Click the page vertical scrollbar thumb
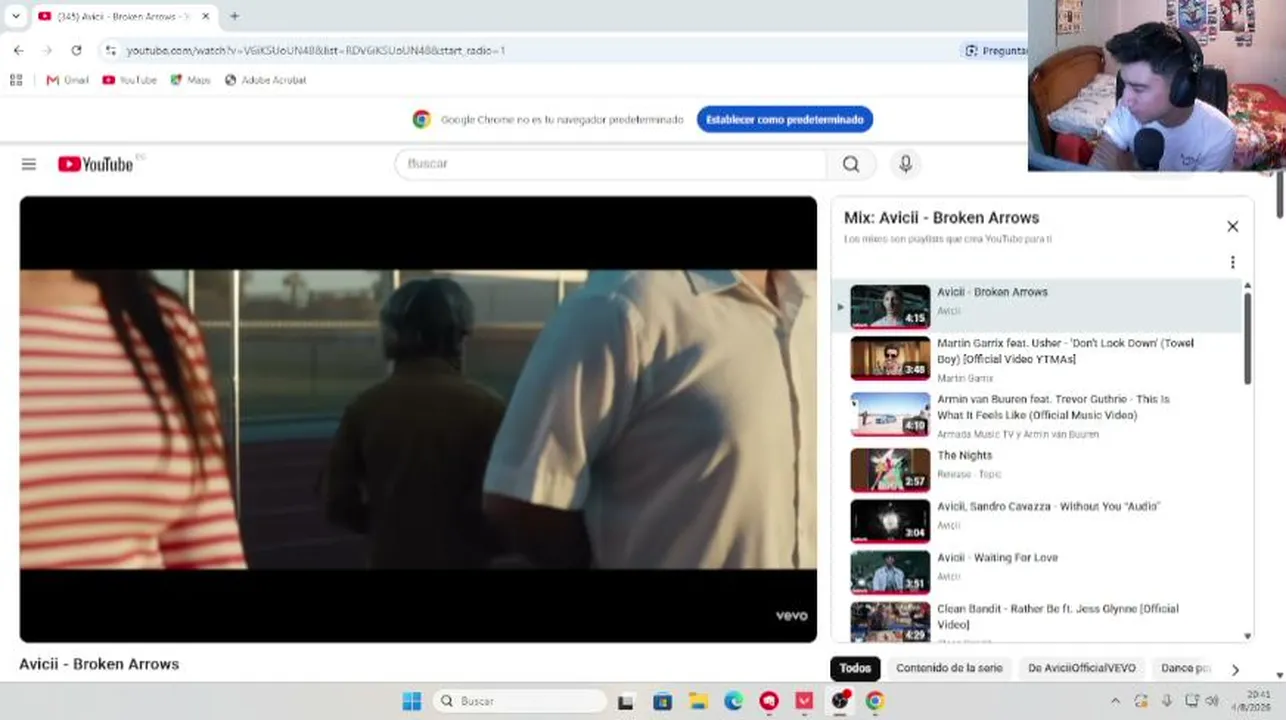Image resolution: width=1286 pixels, height=720 pixels. (1280, 195)
